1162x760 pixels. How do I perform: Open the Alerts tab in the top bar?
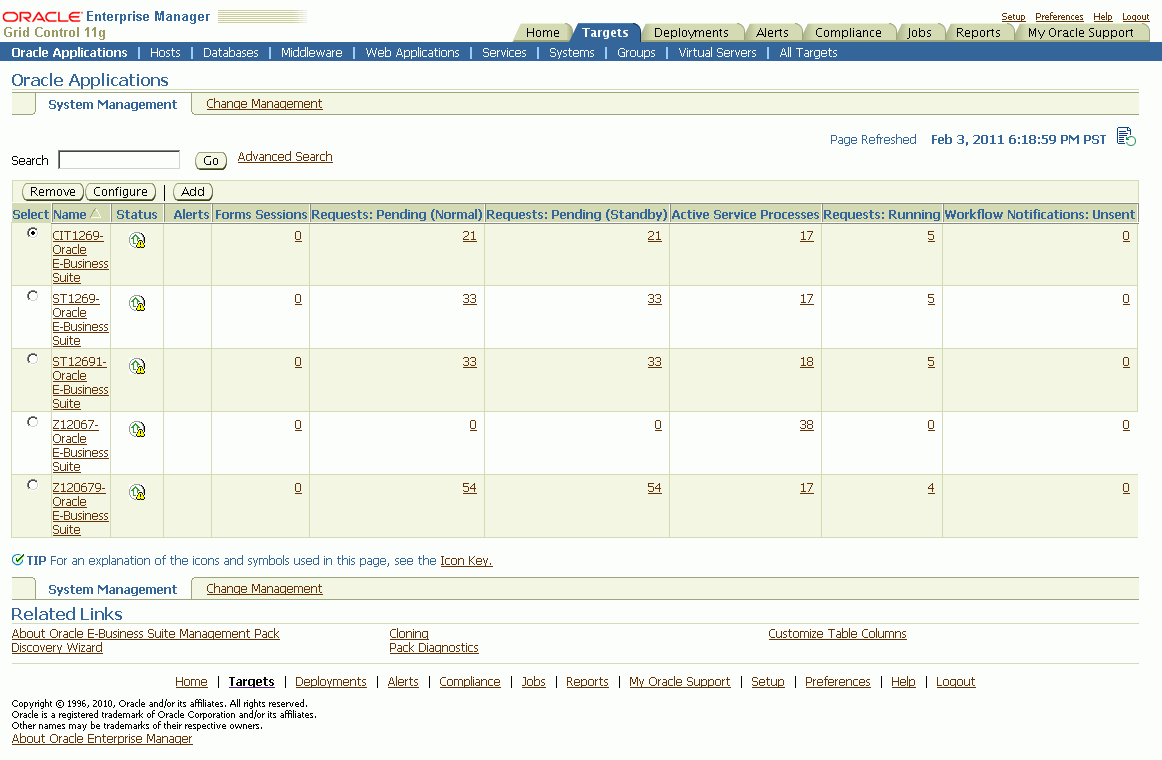772,33
